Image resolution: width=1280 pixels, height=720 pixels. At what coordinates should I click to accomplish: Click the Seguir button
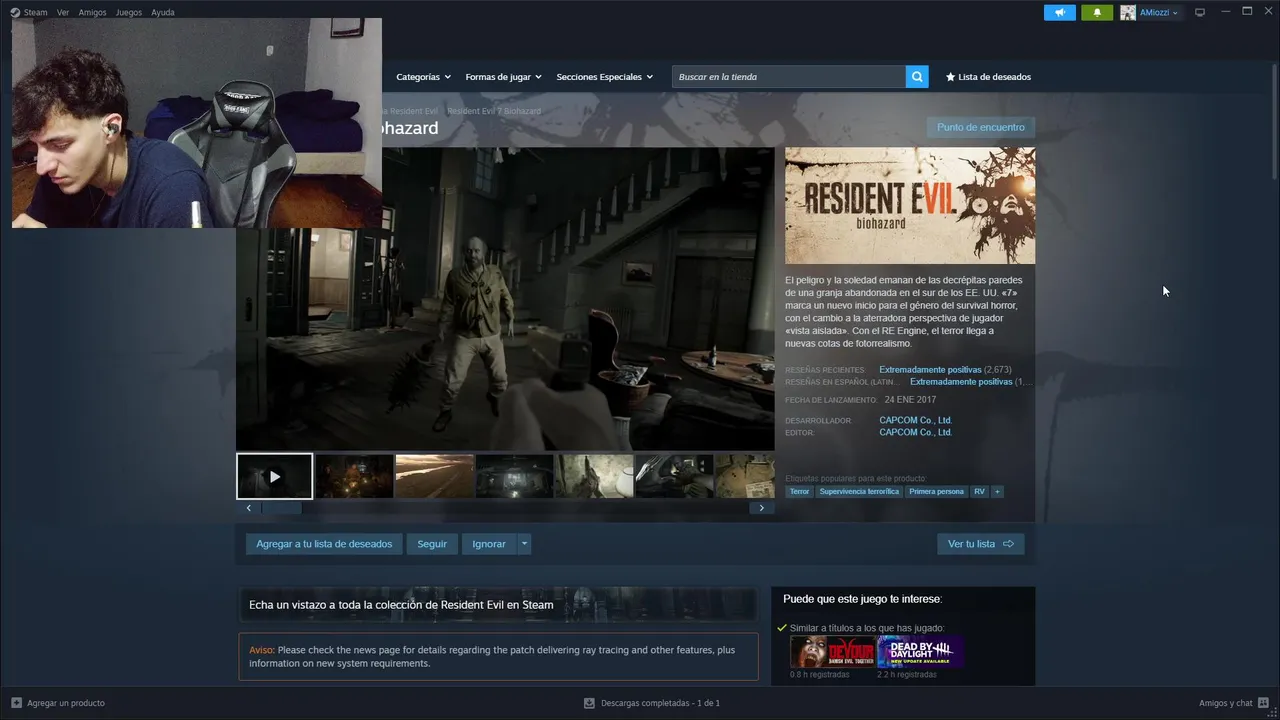coord(432,544)
